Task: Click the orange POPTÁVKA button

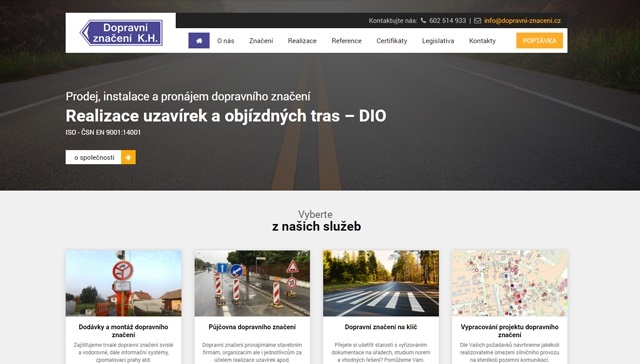Action: pyautogui.click(x=540, y=40)
